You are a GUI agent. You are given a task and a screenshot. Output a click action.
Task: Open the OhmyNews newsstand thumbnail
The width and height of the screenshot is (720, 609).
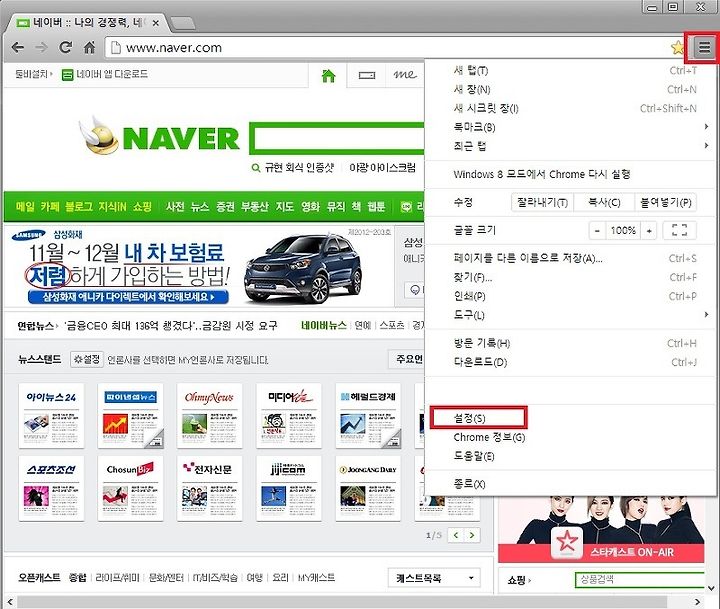tap(209, 416)
